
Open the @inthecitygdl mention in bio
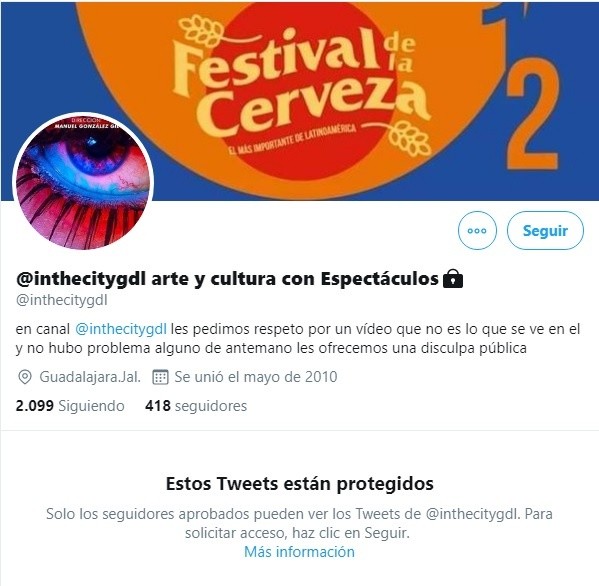(121, 329)
